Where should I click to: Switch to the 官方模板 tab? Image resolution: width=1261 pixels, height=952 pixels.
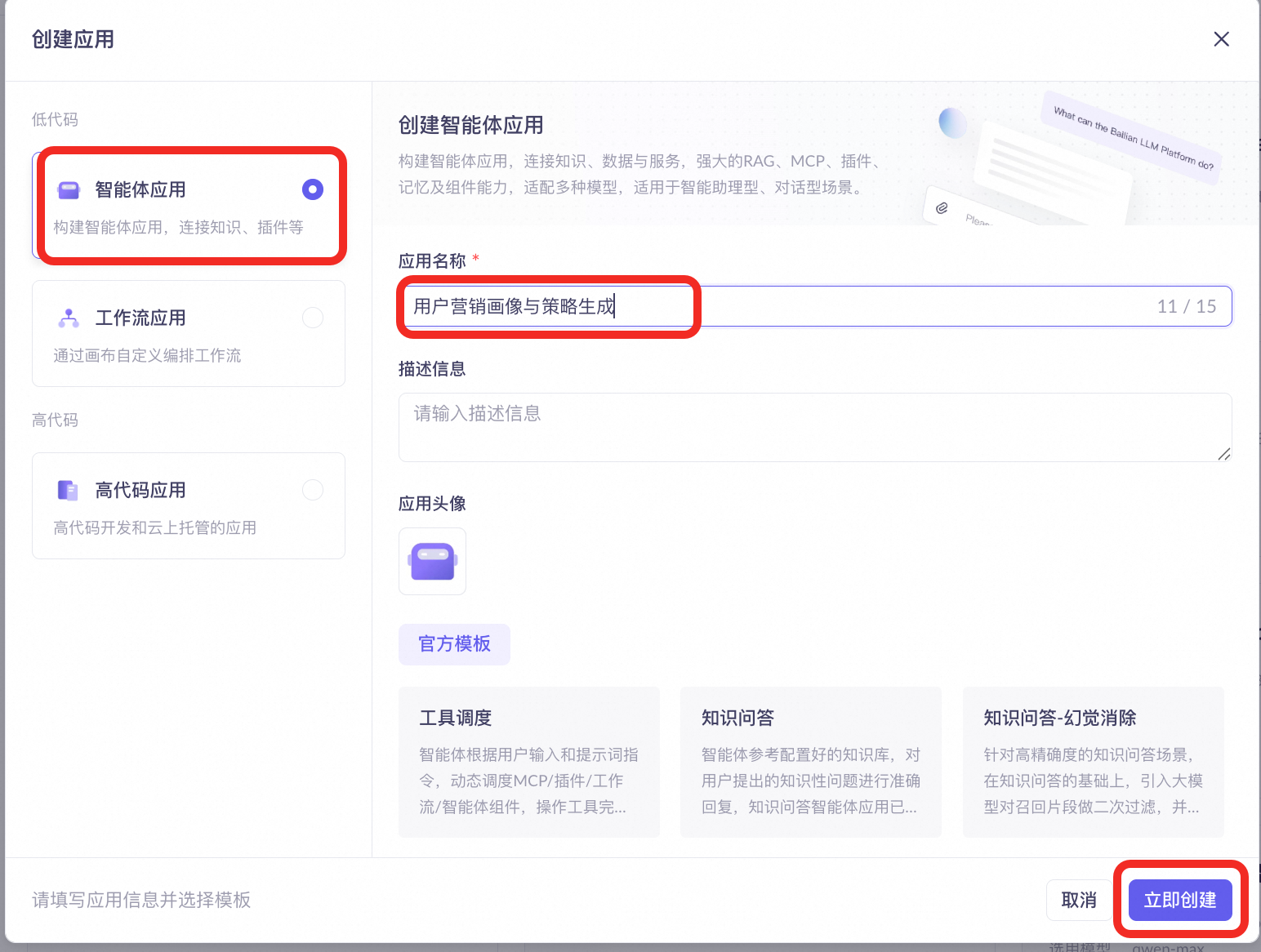pyautogui.click(x=454, y=644)
